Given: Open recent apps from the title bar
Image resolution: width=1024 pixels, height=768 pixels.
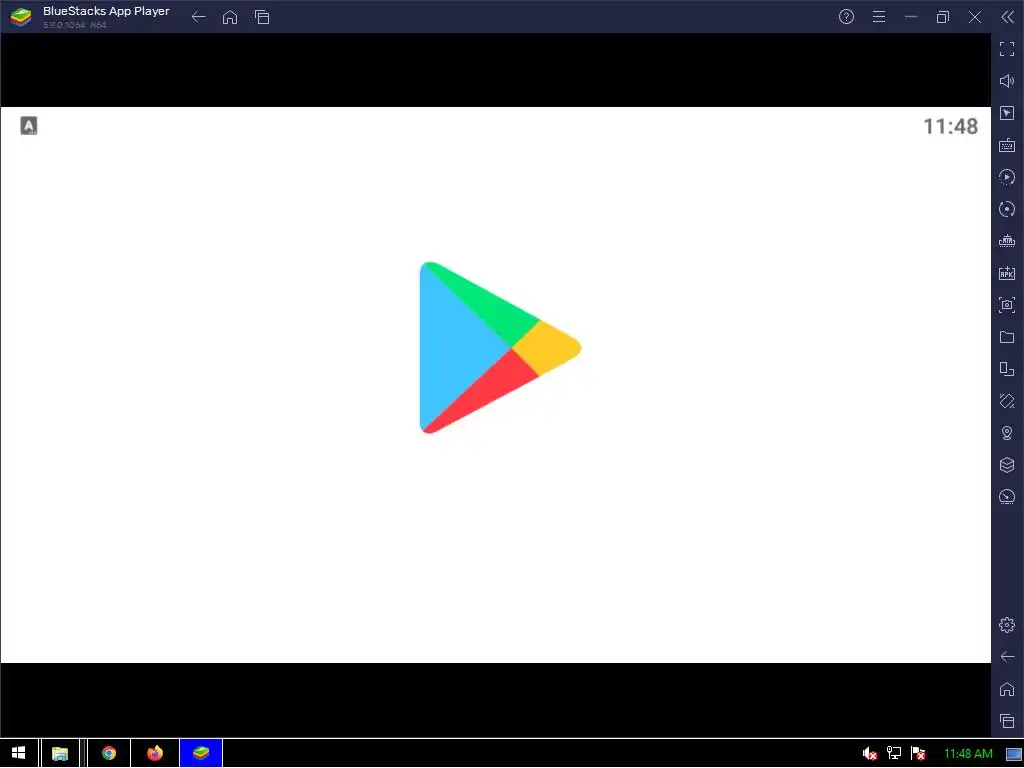Looking at the screenshot, I should (x=262, y=17).
